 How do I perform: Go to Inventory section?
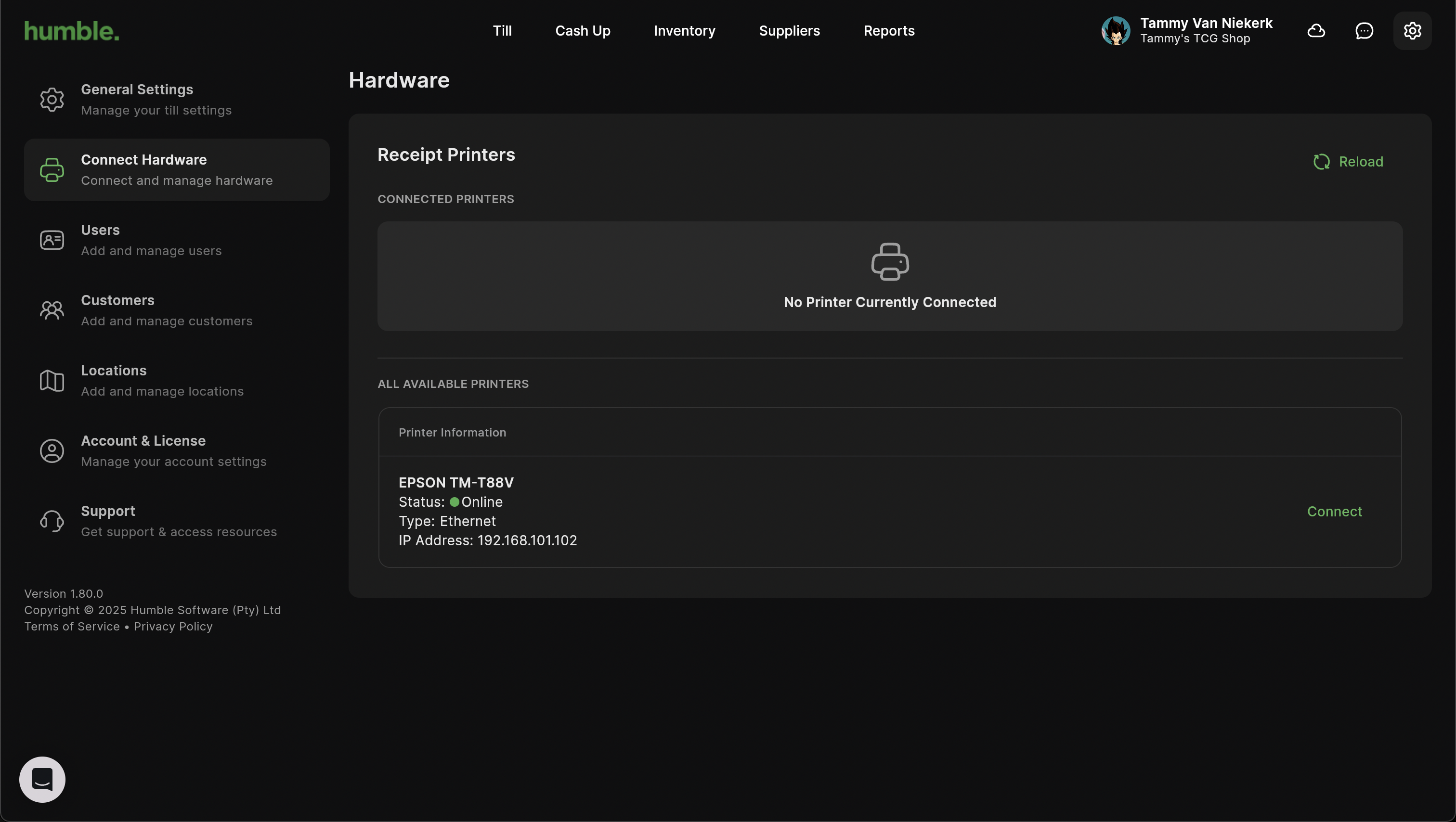(684, 30)
